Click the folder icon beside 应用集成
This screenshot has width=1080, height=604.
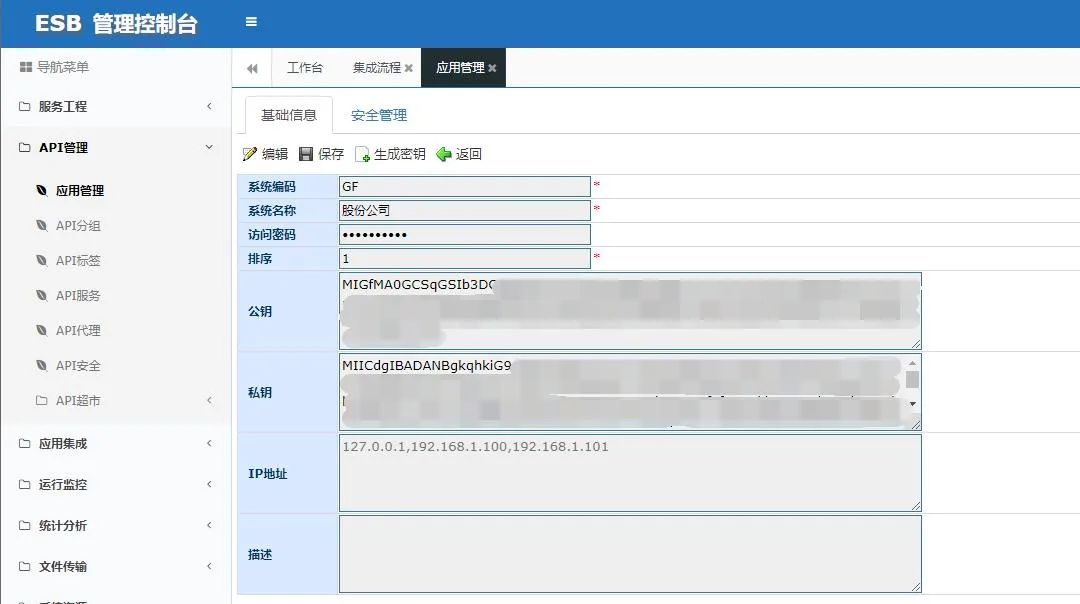[25, 444]
